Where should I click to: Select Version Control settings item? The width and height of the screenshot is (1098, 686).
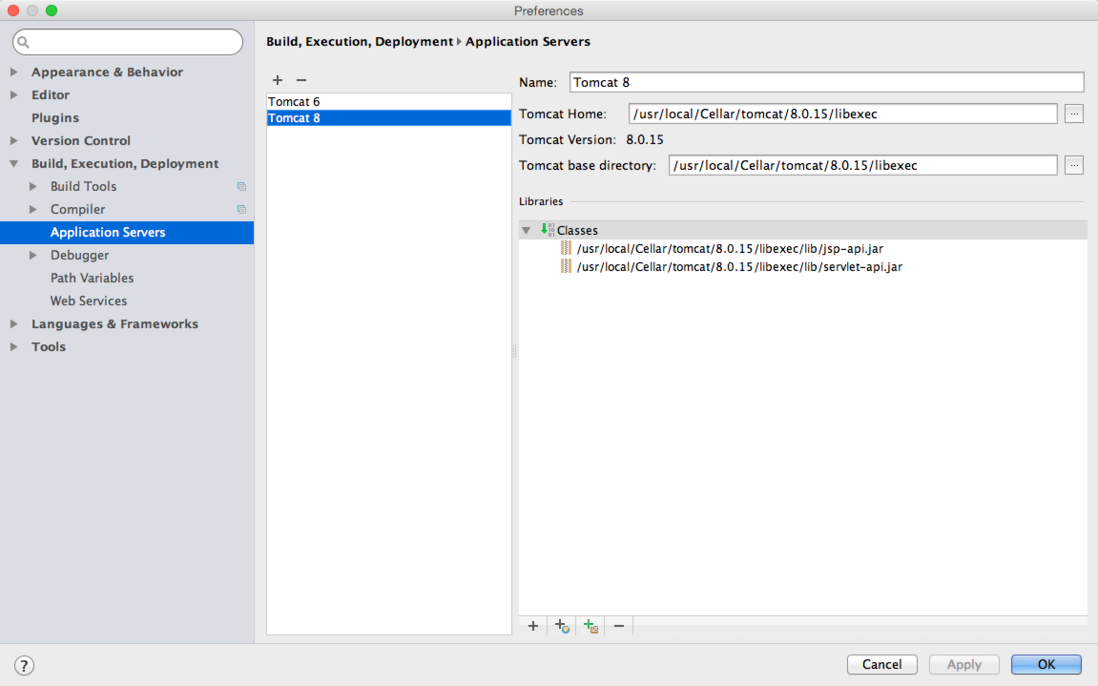(x=81, y=141)
